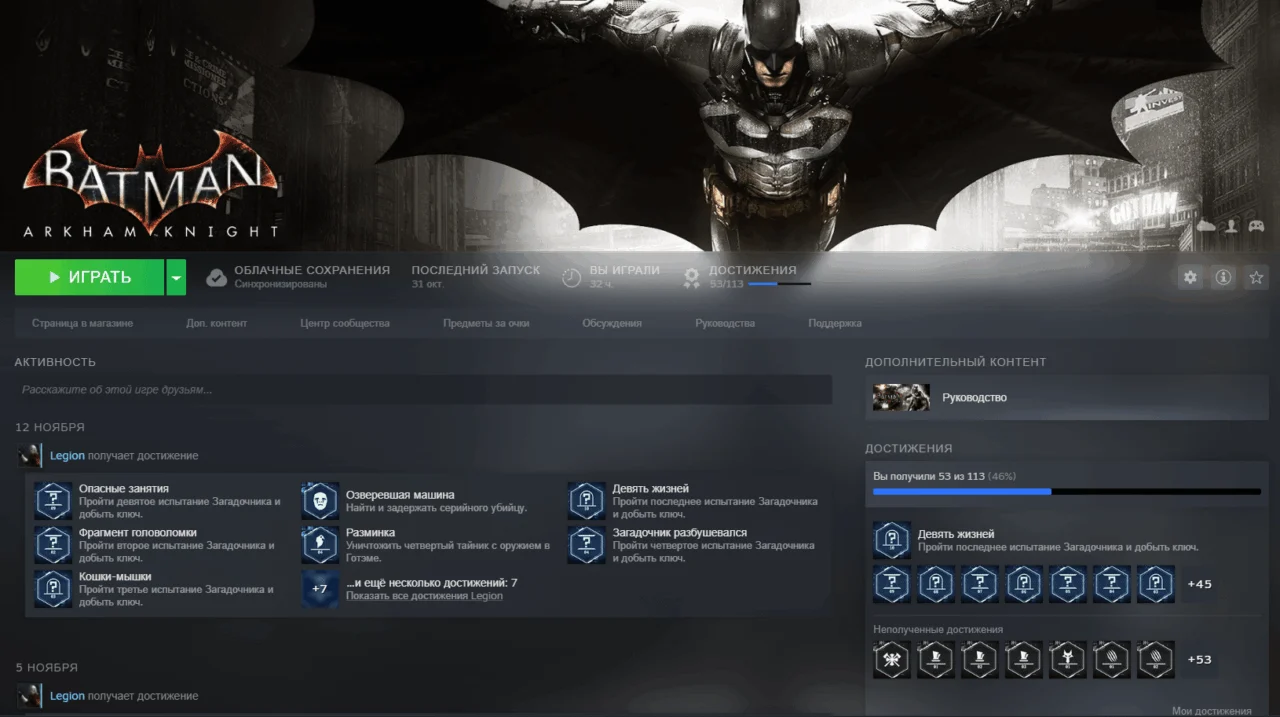Open the Страница в магазине tab
Image resolution: width=1280 pixels, height=717 pixels.
click(82, 323)
